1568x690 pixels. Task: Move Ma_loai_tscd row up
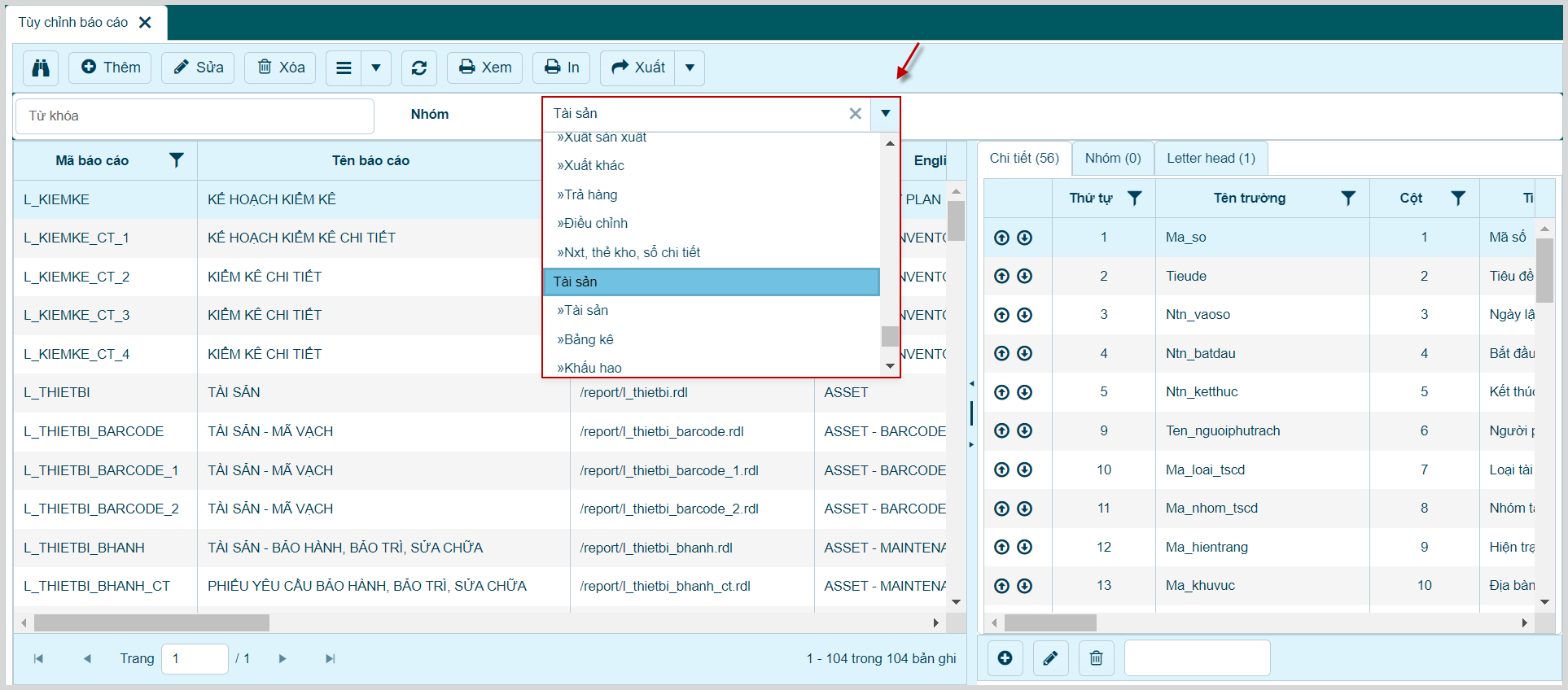[1001, 469]
